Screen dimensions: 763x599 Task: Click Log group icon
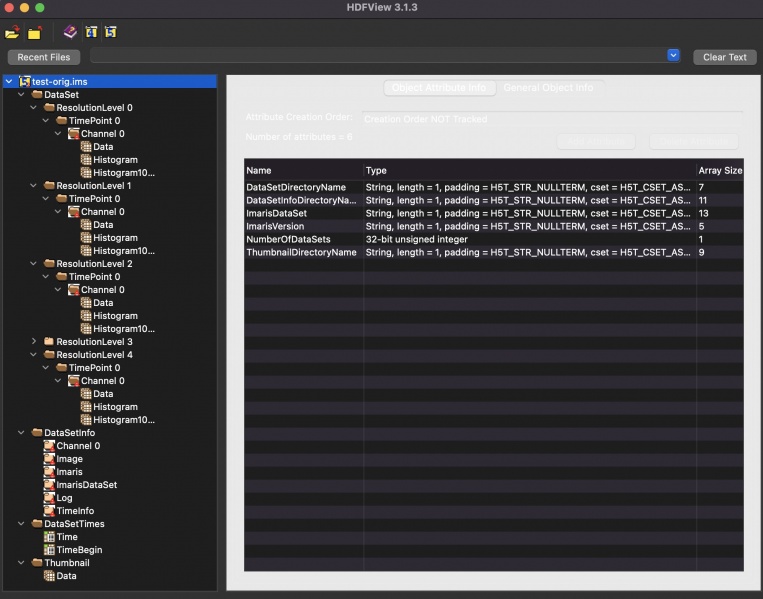pos(49,498)
